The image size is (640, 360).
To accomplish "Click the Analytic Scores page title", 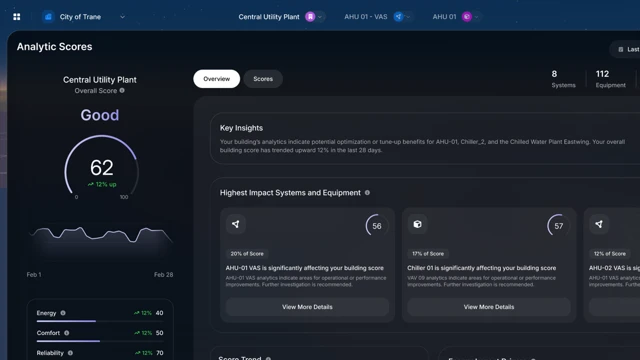I will click(x=54, y=47).
